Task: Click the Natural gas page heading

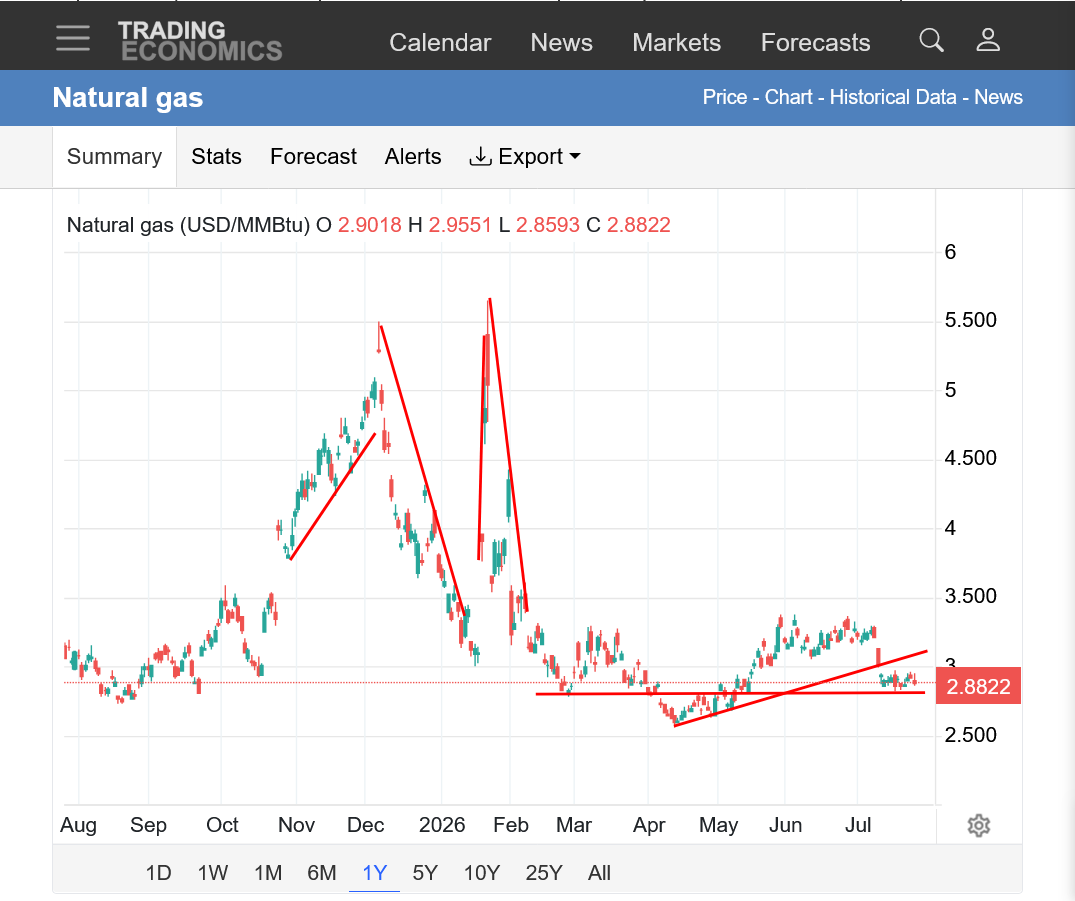Action: tap(128, 97)
